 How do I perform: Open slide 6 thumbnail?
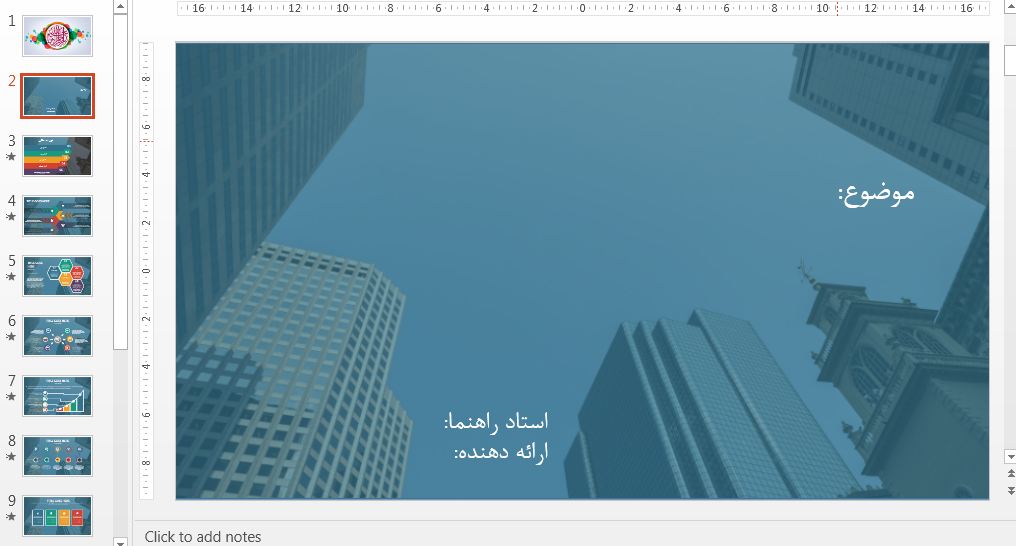[x=58, y=336]
